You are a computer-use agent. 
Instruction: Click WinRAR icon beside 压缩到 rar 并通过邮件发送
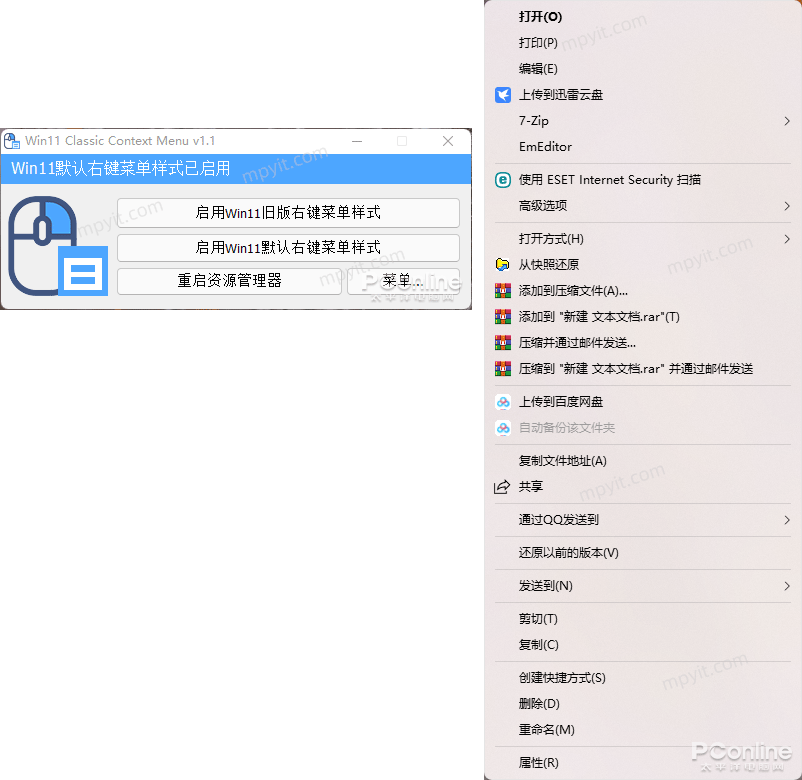click(503, 369)
